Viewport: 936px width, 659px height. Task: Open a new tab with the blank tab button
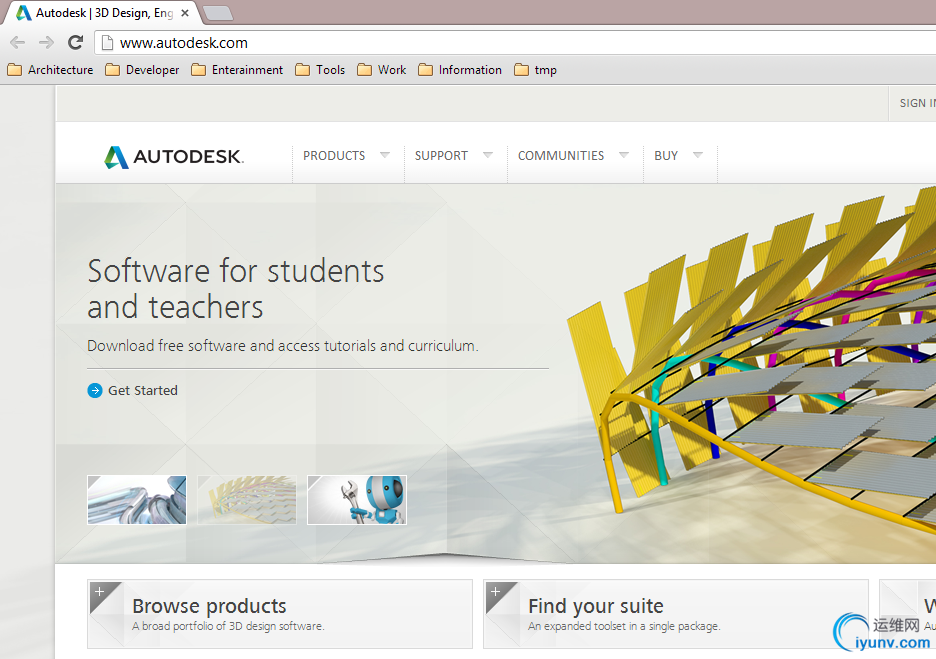click(x=218, y=13)
